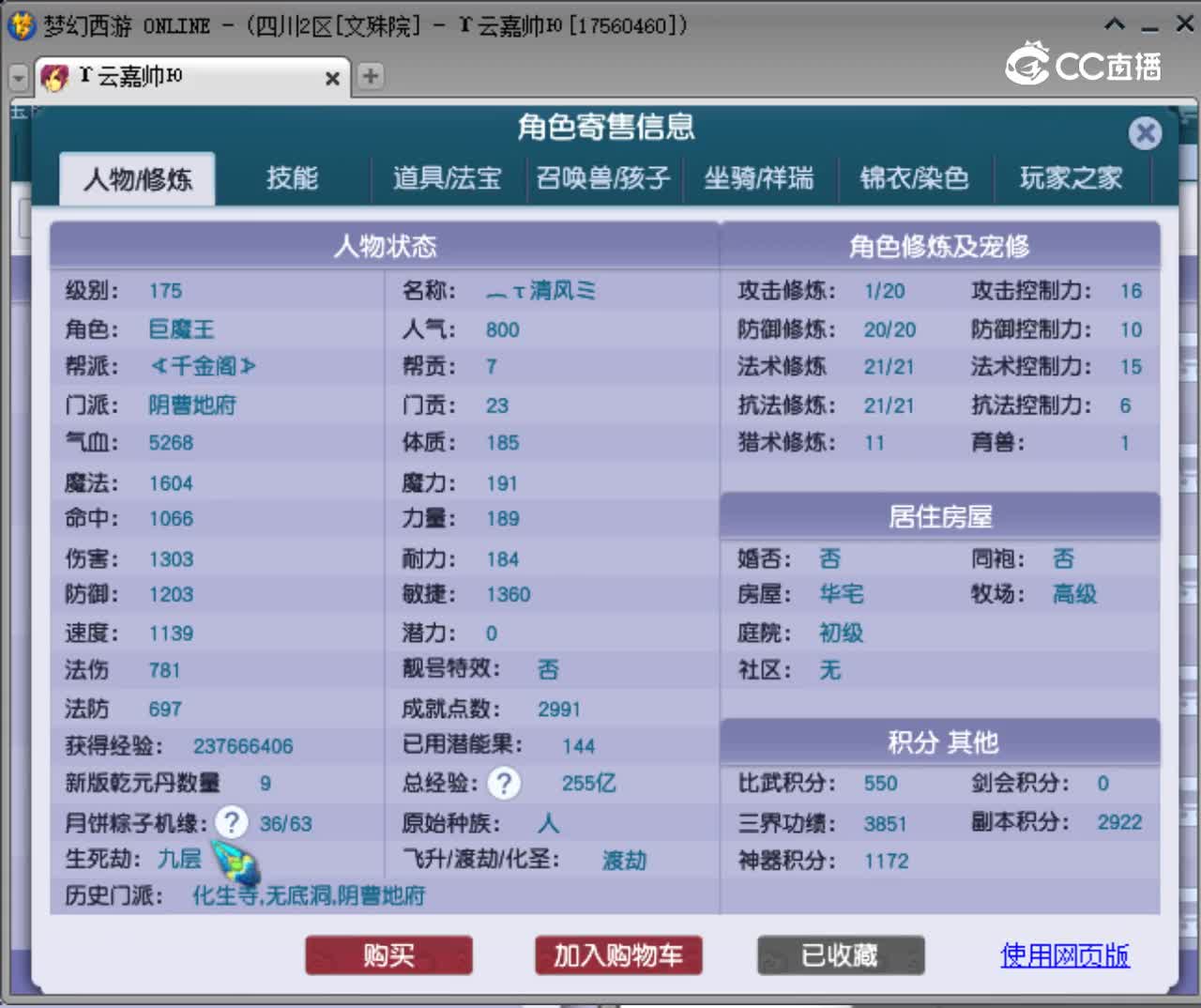Image resolution: width=1201 pixels, height=1008 pixels.
Task: Click the 牧场 value 高级
Action: [x=1074, y=594]
